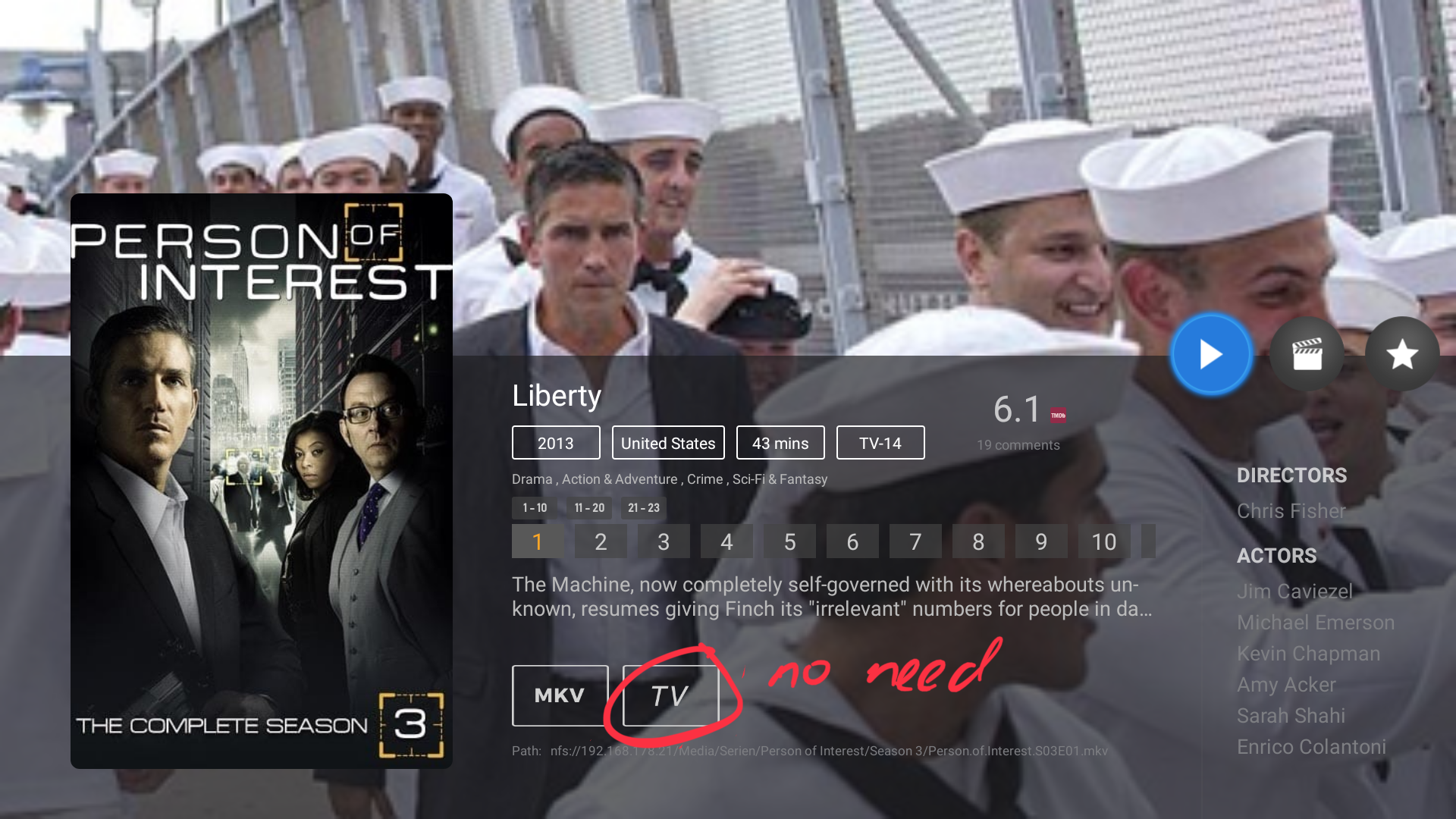
Task: Click the TMDb rating badge
Action: (x=1058, y=415)
